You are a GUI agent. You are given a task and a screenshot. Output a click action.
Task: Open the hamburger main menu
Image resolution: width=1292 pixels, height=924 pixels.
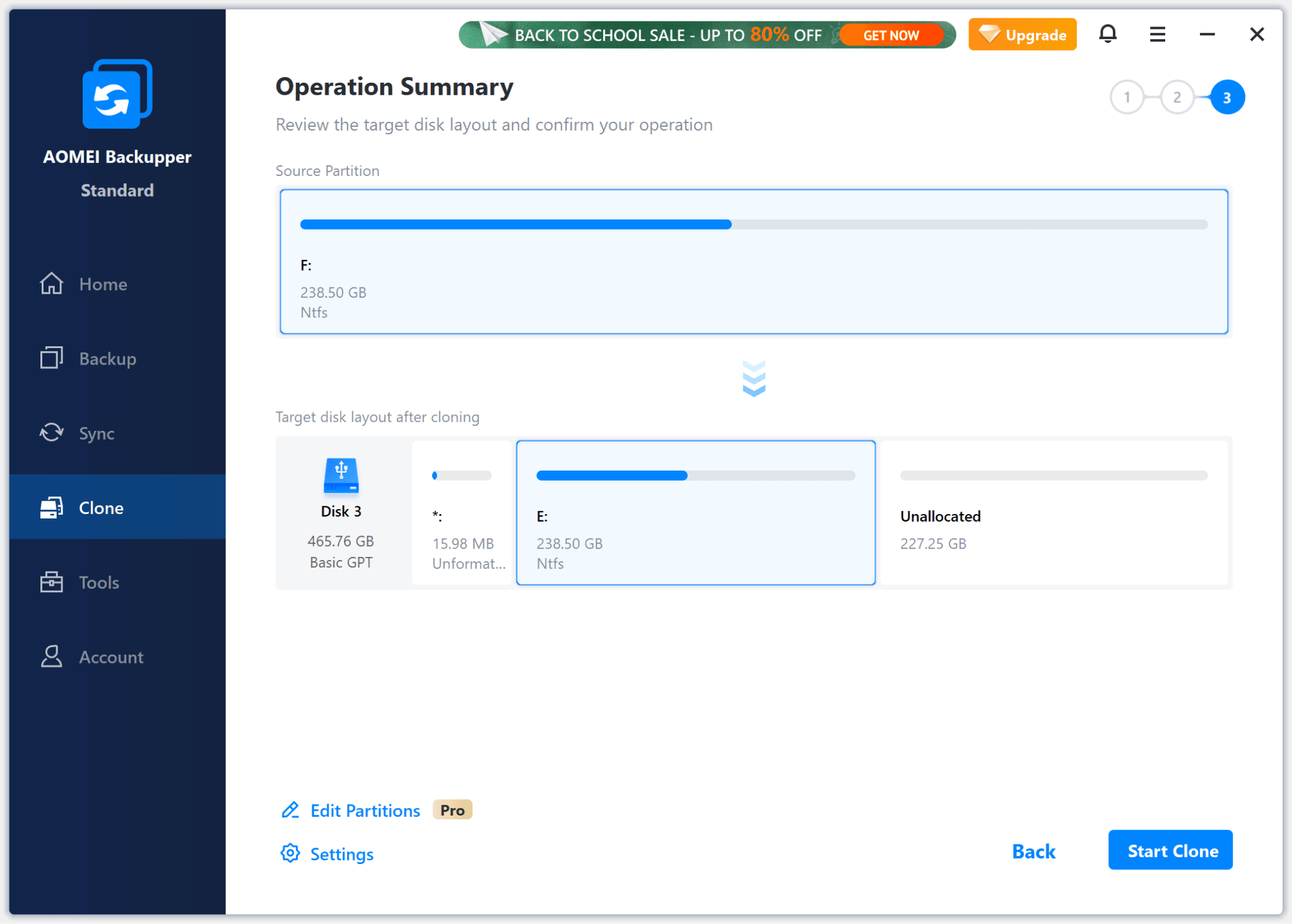tap(1158, 34)
